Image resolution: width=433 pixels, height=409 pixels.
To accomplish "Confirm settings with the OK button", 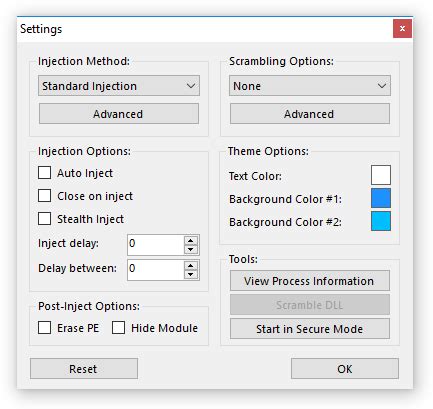I will click(x=345, y=369).
